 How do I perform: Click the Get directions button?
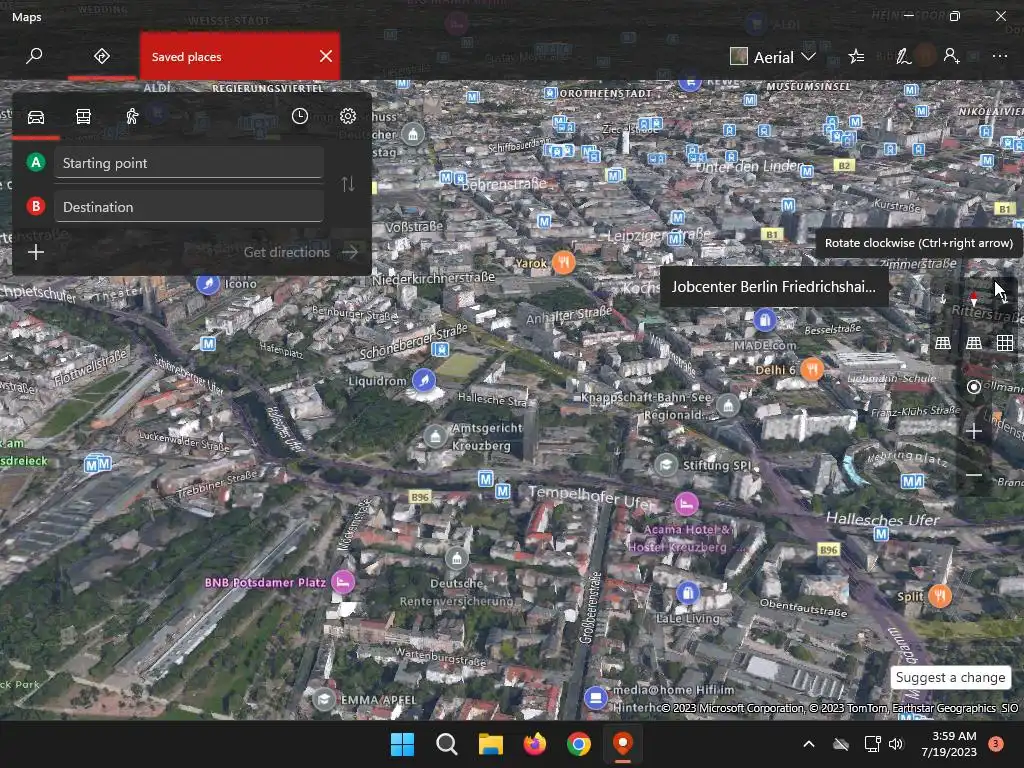point(302,252)
